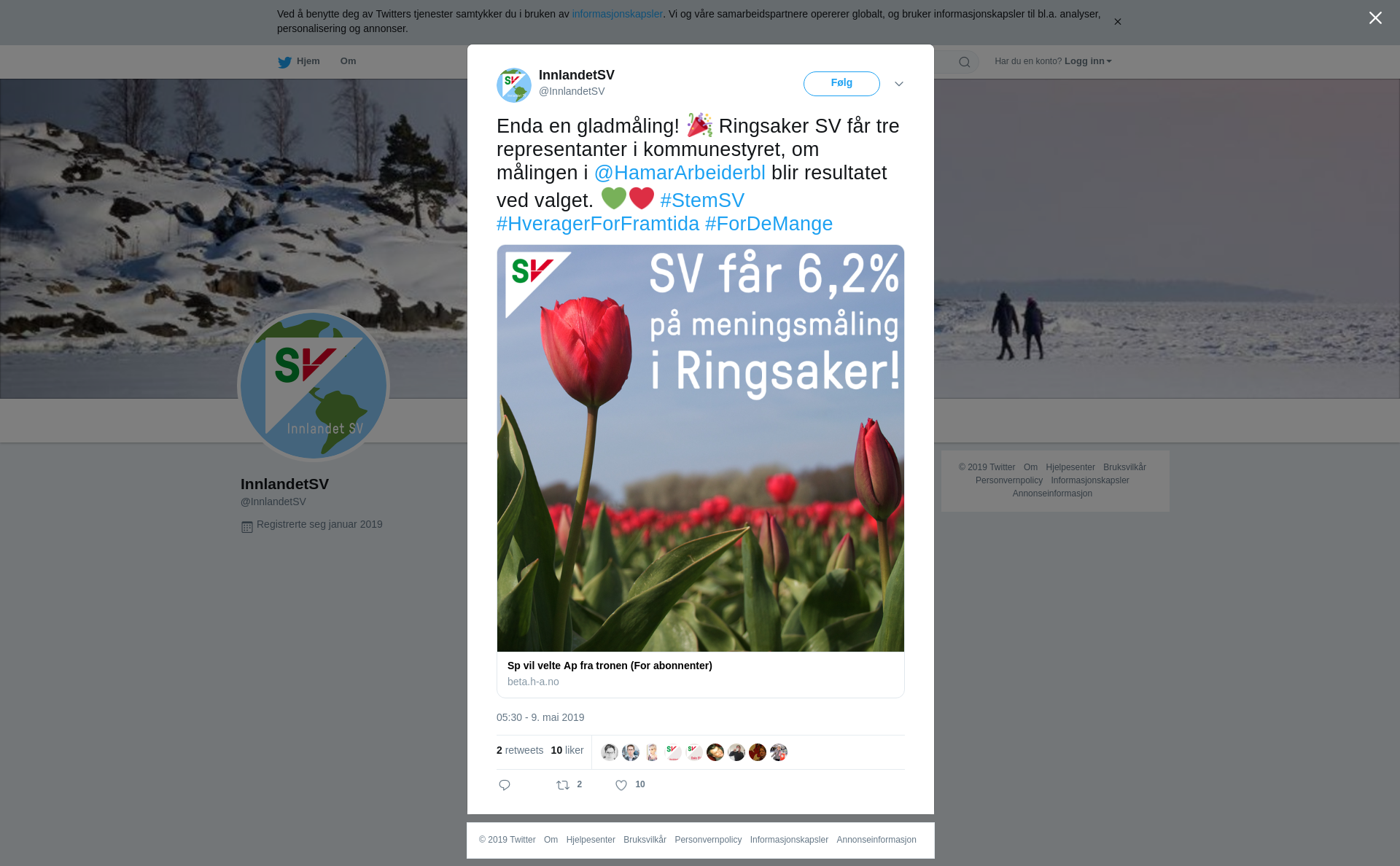Open the Logg inn dropdown
Screen dimensions: 1400x866
pos(1088,61)
